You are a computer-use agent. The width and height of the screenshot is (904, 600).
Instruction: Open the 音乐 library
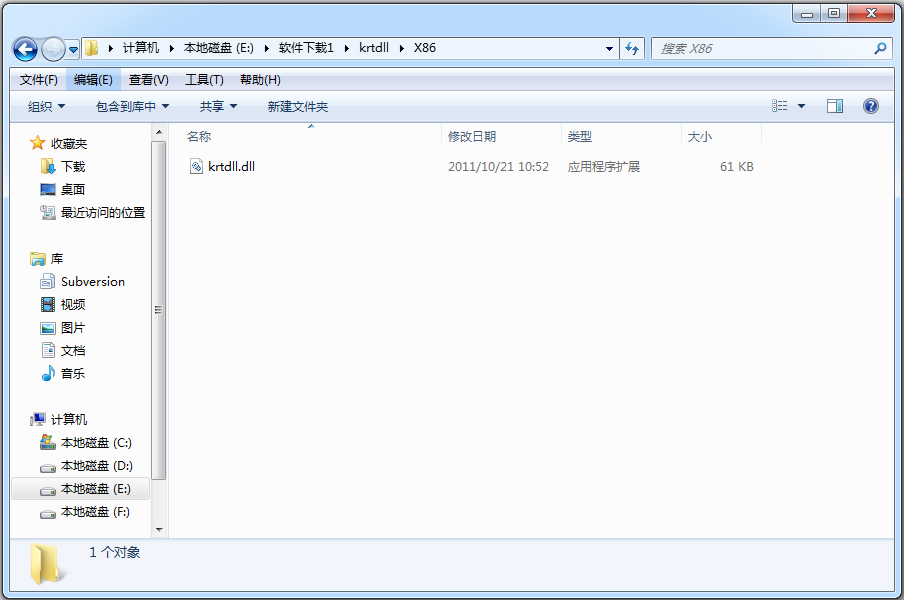[72, 374]
